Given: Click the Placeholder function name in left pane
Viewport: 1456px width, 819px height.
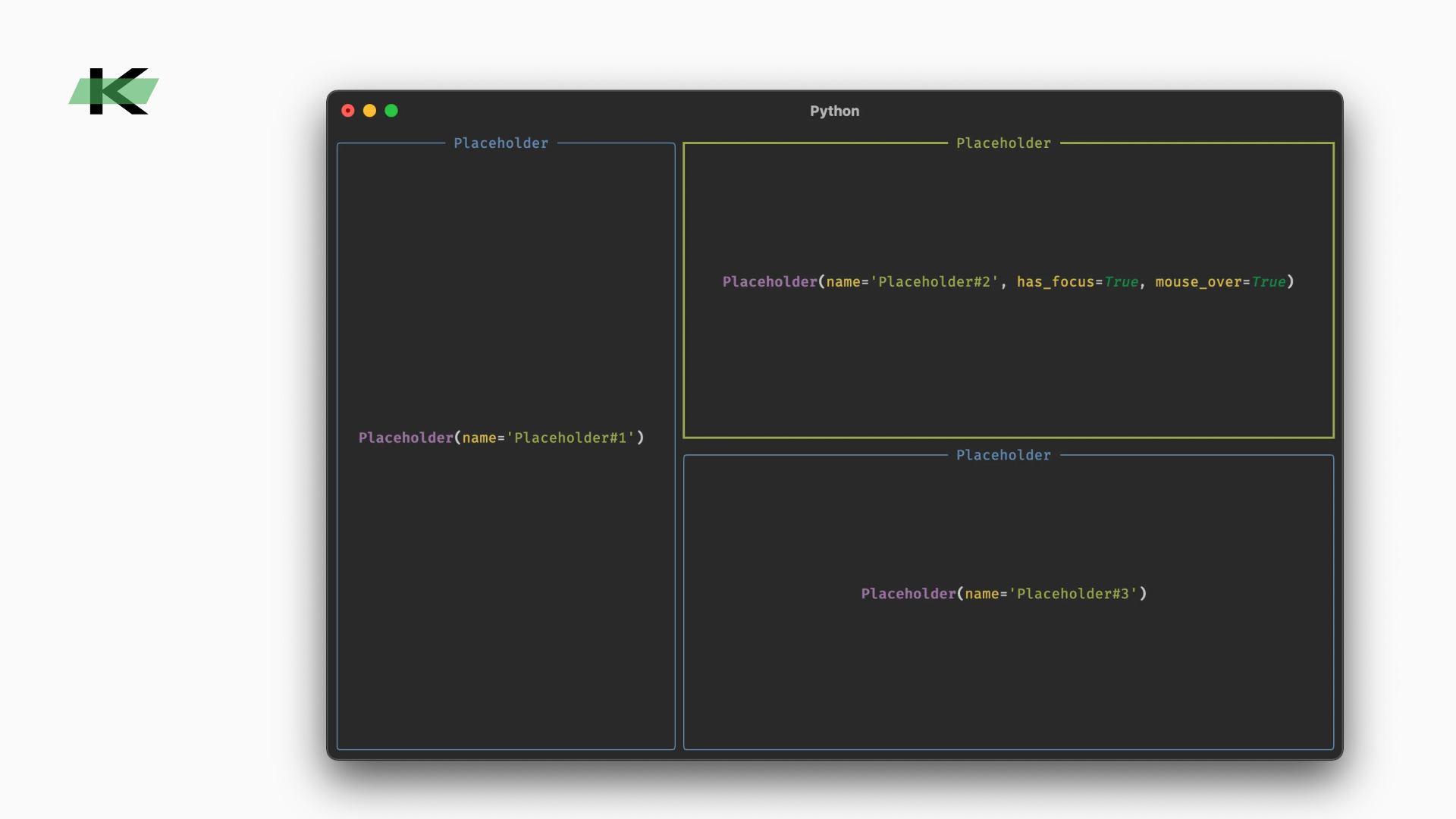Looking at the screenshot, I should pos(405,438).
